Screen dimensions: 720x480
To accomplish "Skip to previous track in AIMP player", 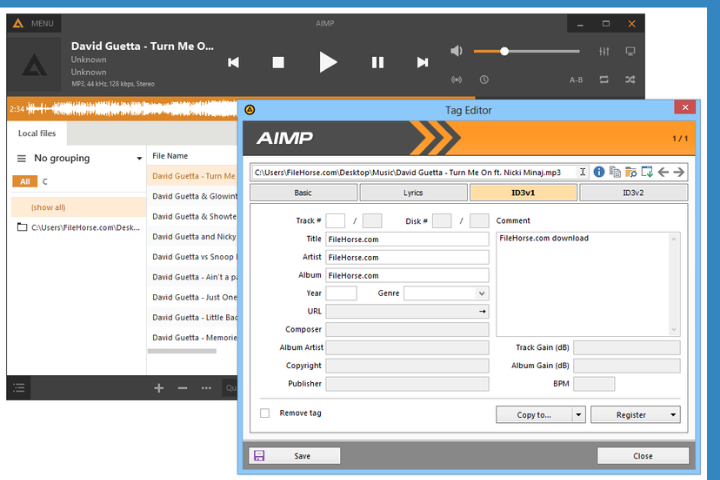I will [x=233, y=62].
